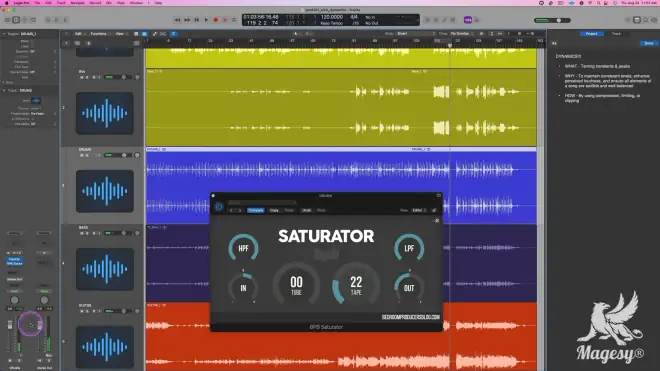Screen dimensions: 660x371
Task: Open the Window menu
Action: click(x=136, y=3)
